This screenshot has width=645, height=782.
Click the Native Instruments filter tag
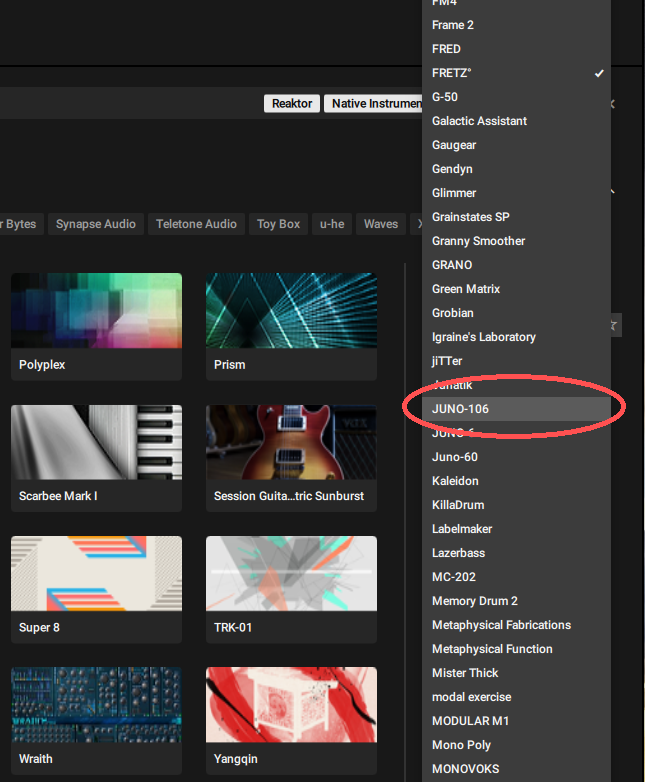tap(373, 103)
